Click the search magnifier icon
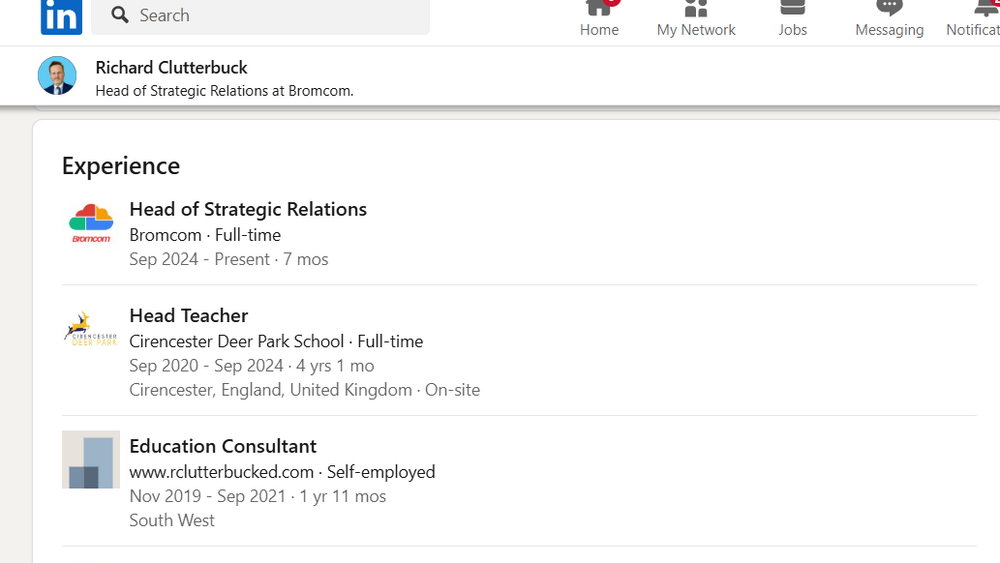The height and width of the screenshot is (563, 1000). 120,15
